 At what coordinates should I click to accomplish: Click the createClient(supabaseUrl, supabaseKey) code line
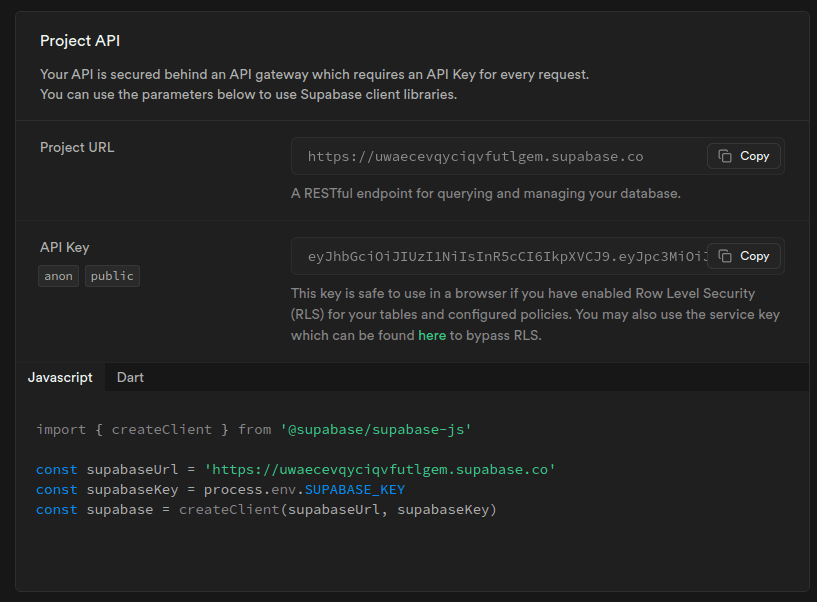coord(266,510)
